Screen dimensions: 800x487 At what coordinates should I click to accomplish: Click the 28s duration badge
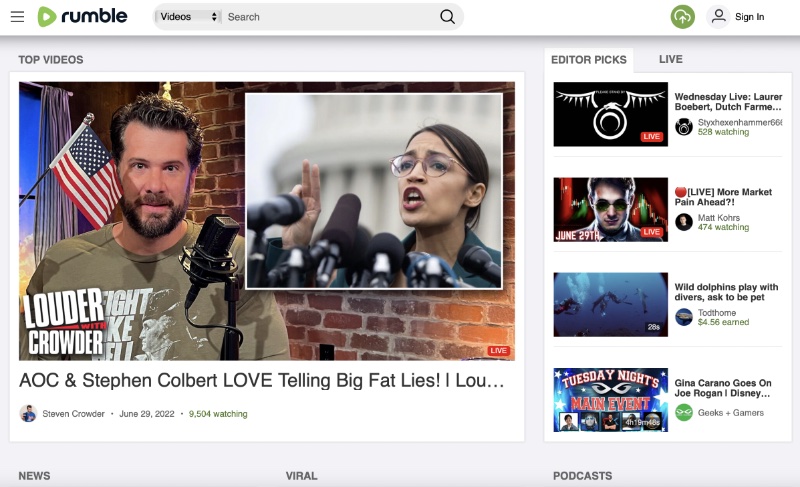coord(654,327)
